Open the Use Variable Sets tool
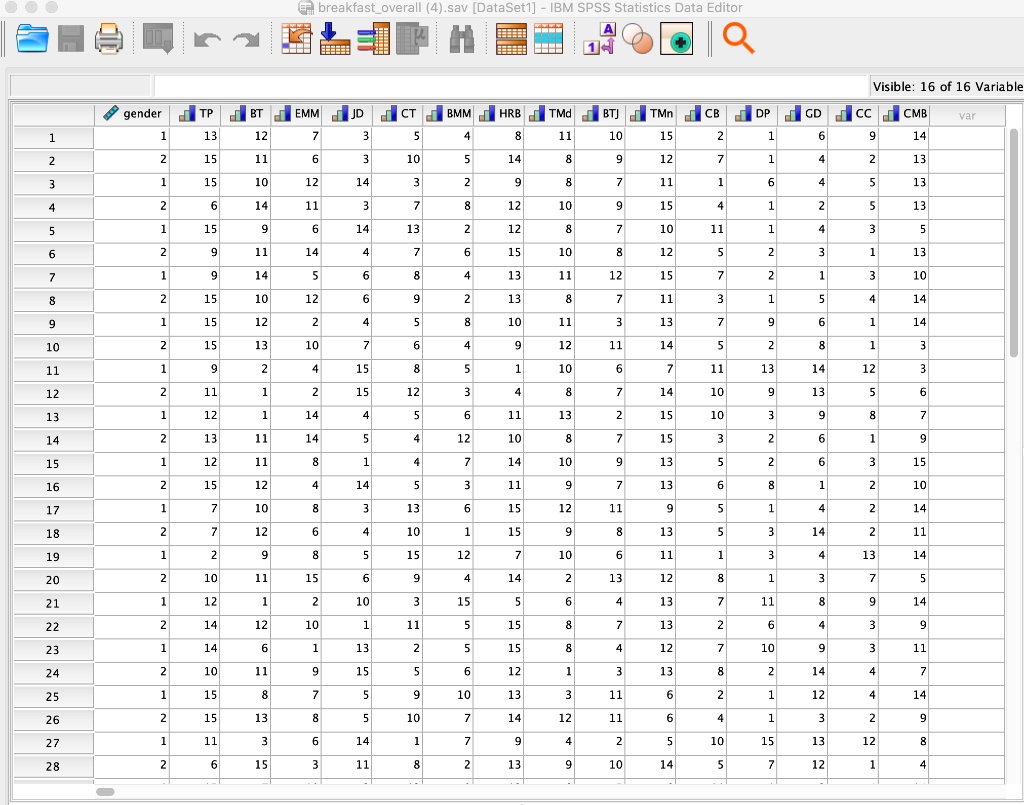Screen dimensions: 1024x805 [638, 39]
